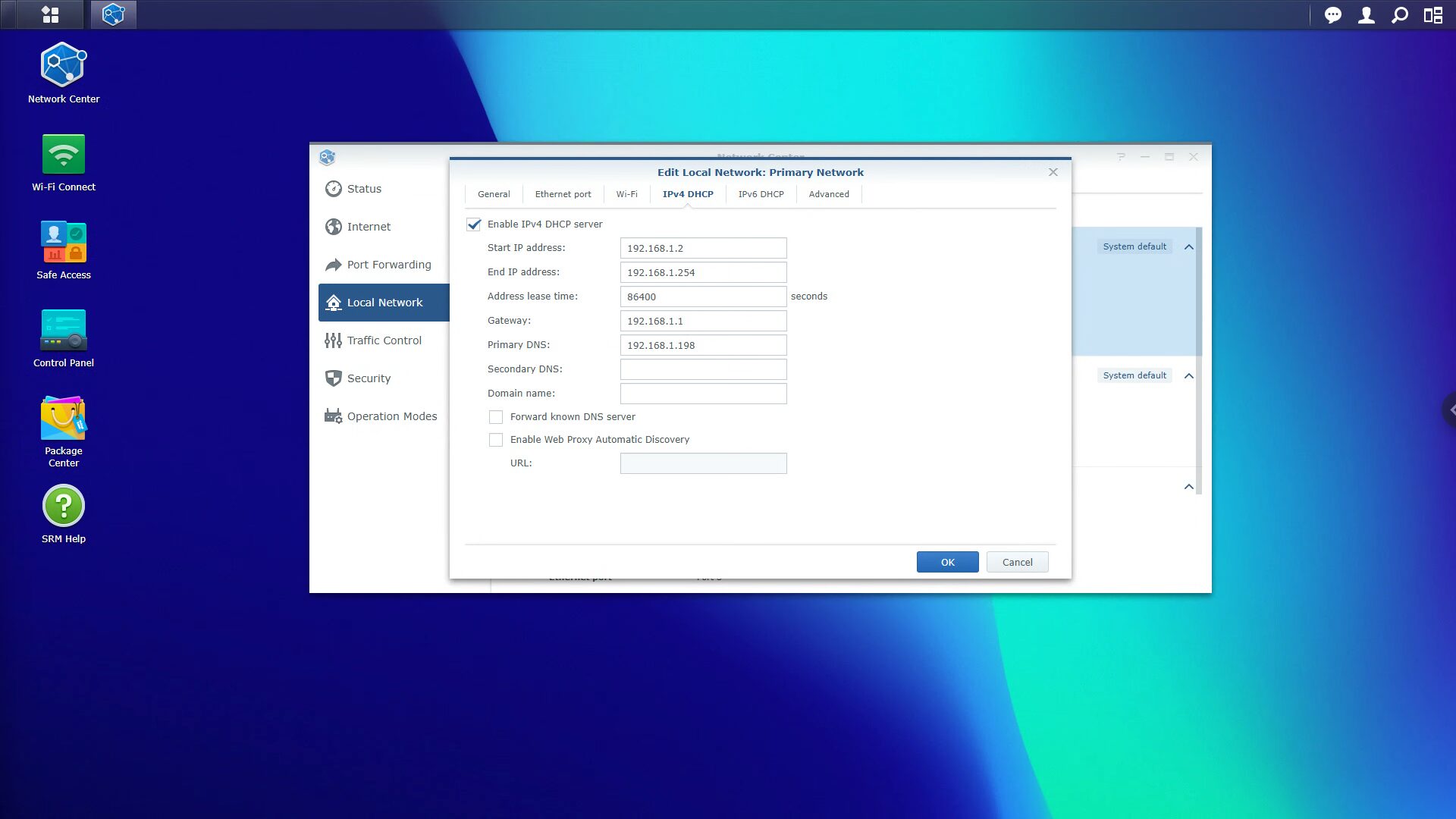The width and height of the screenshot is (1456, 819).
Task: Click the Primary DNS input field
Action: (704, 345)
